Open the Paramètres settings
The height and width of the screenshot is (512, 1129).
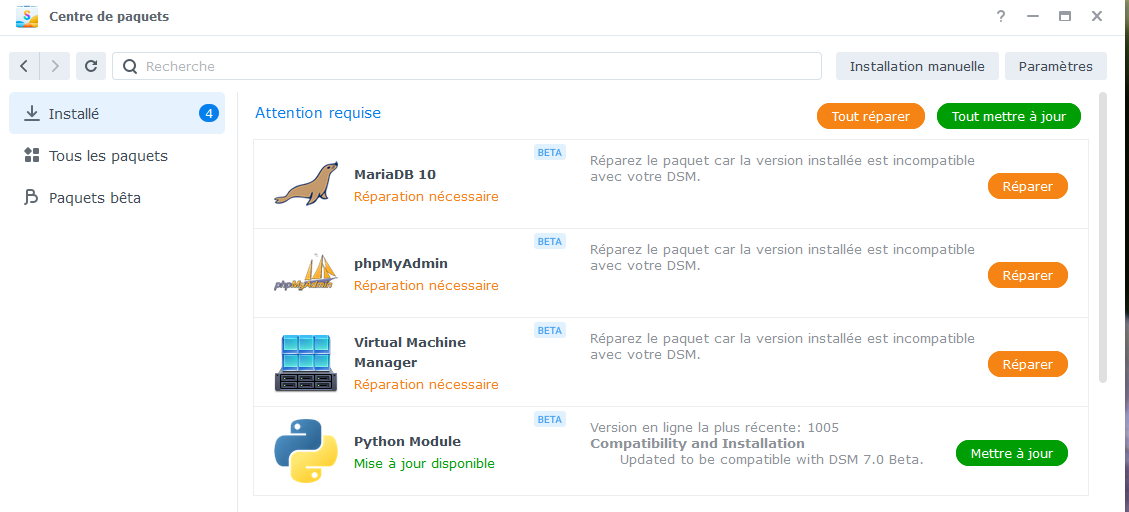pyautogui.click(x=1055, y=66)
